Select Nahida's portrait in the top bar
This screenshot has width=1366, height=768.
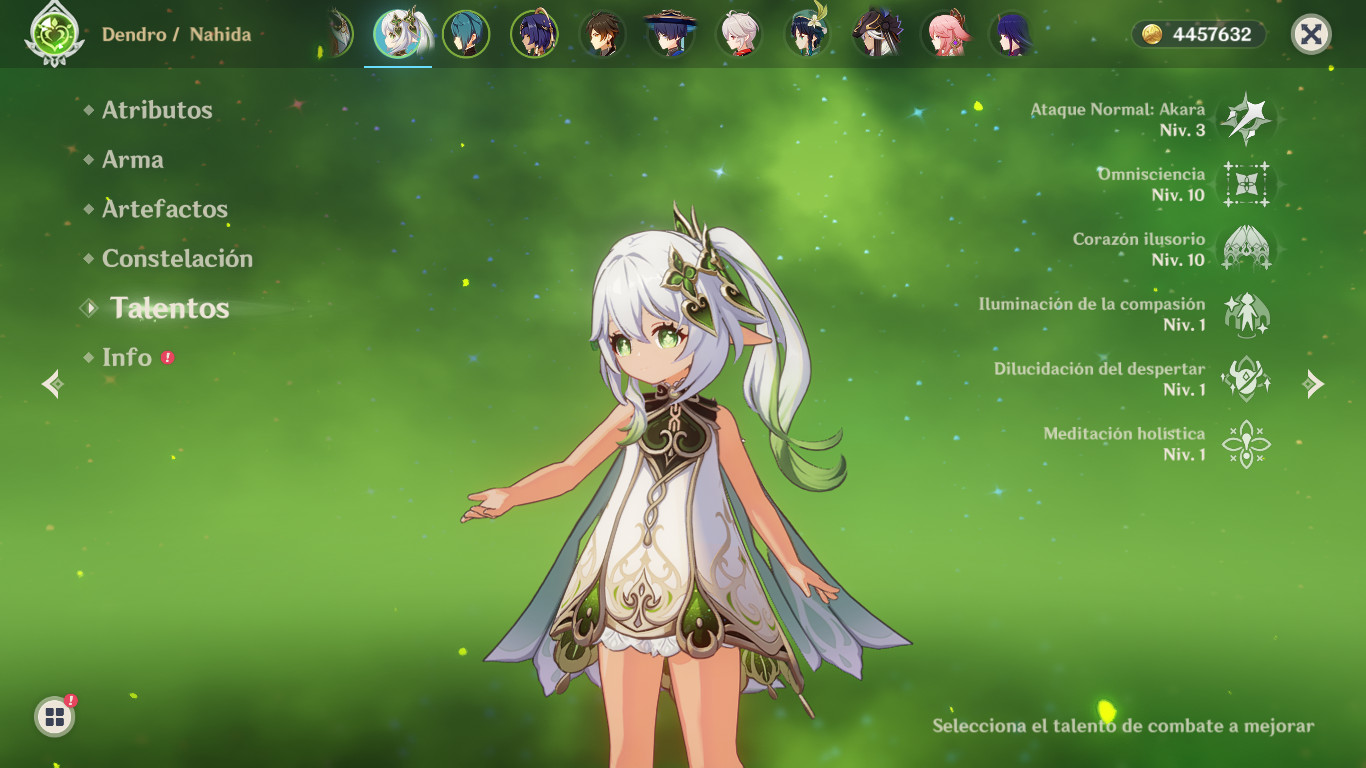coord(400,31)
